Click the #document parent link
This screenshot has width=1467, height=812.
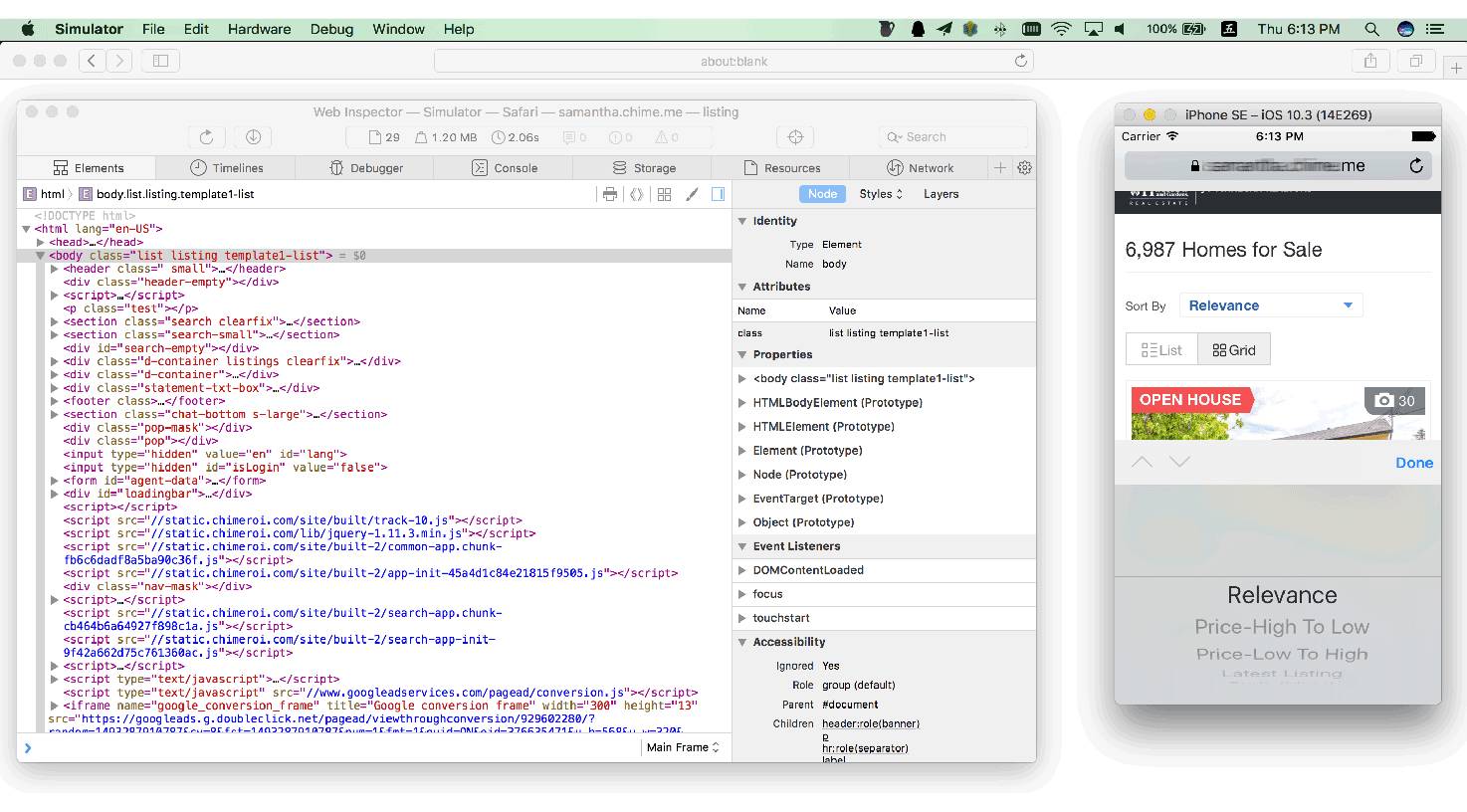pyautogui.click(x=850, y=705)
